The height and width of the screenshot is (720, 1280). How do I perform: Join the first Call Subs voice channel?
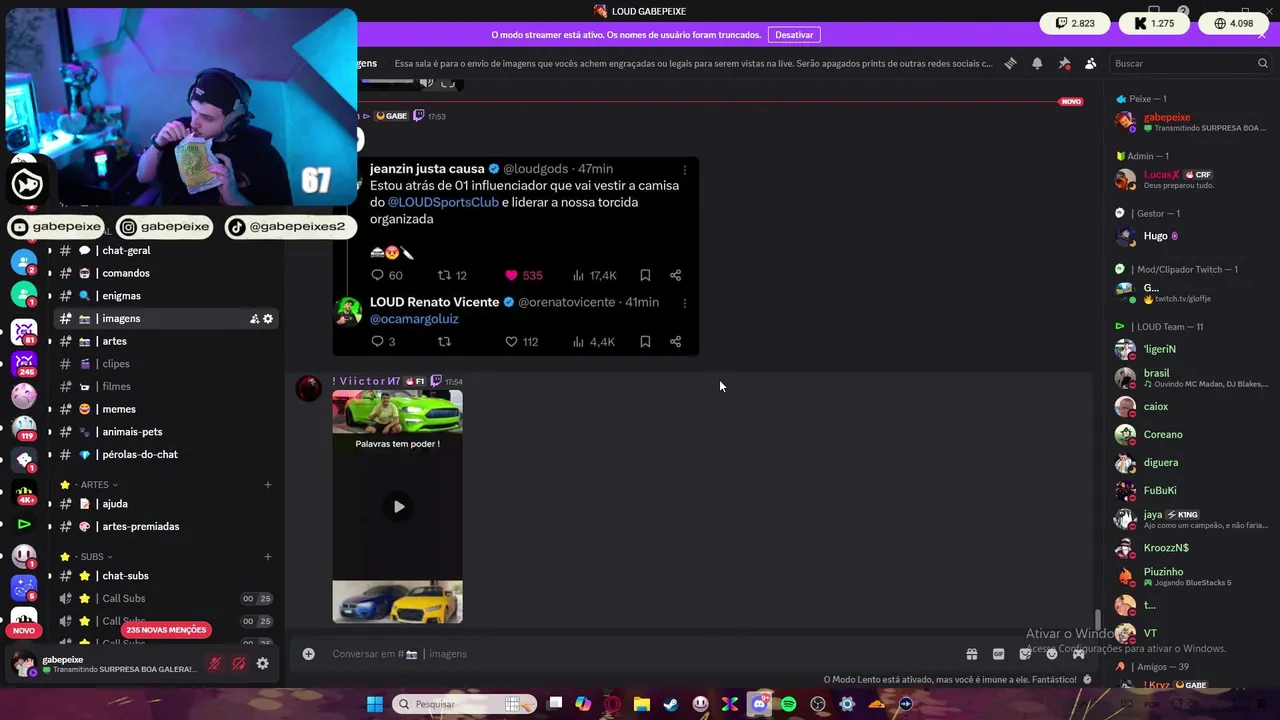[x=124, y=598]
